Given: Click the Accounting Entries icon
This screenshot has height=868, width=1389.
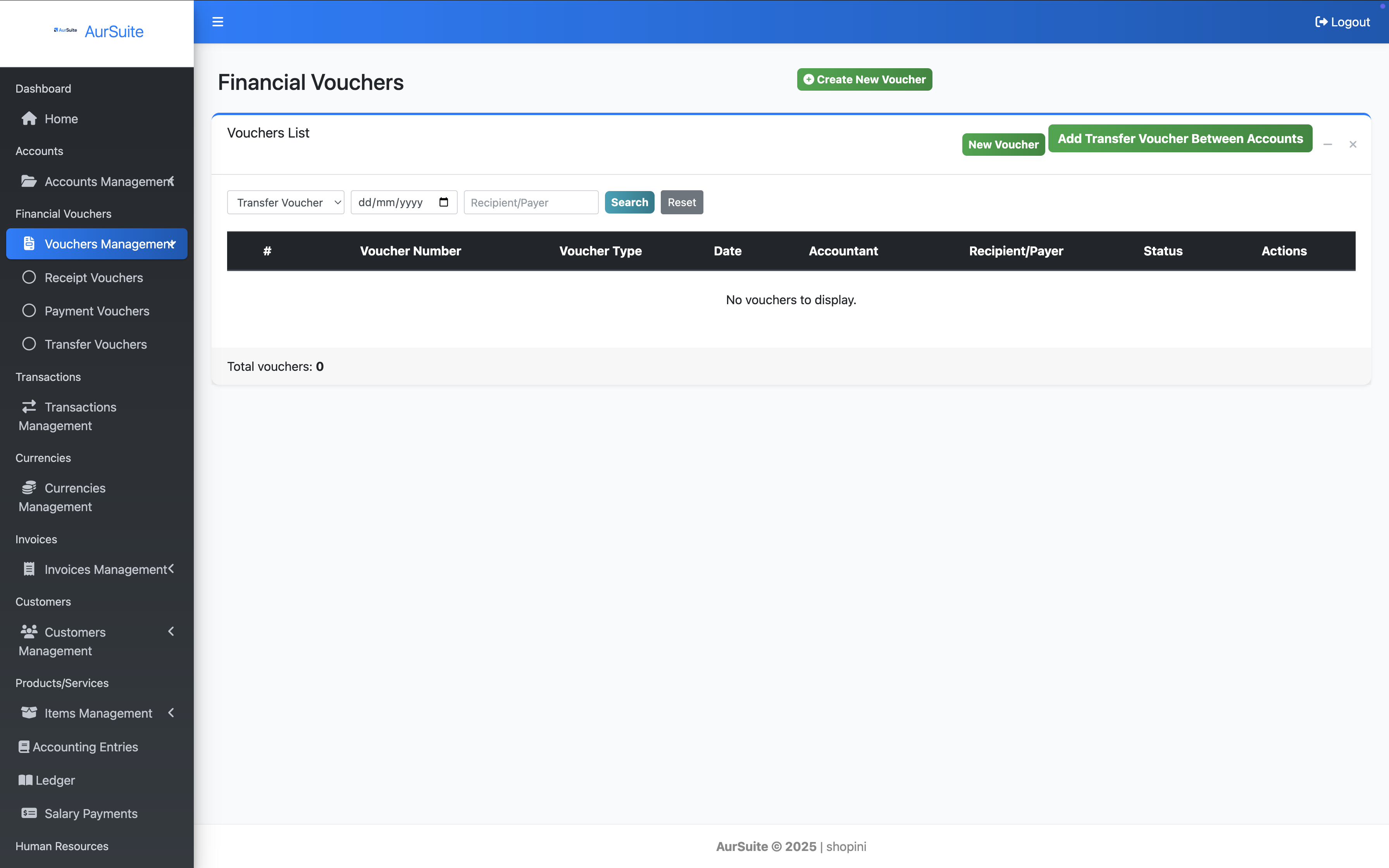Looking at the screenshot, I should (24, 747).
